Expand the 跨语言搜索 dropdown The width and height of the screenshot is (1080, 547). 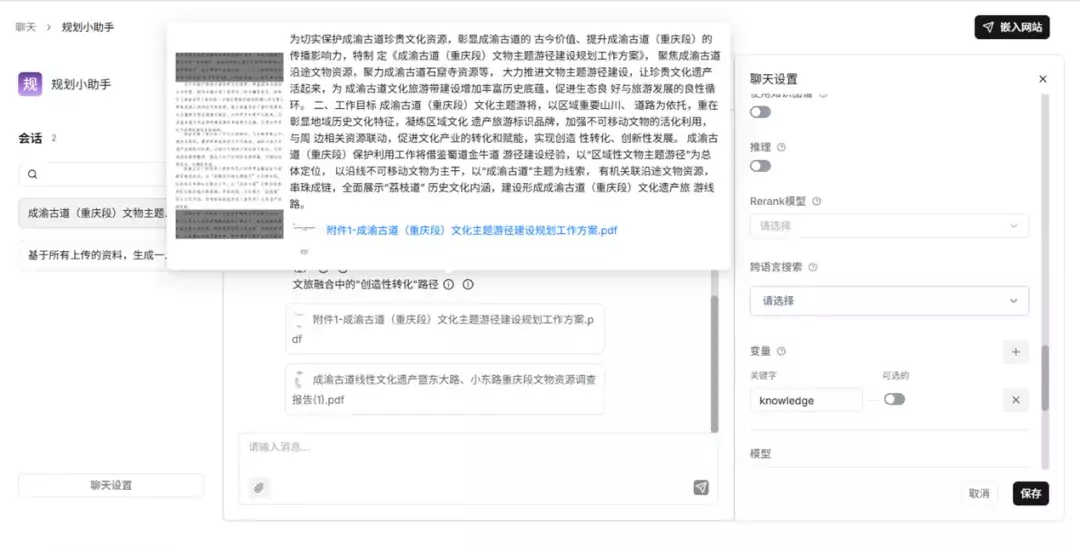pos(888,300)
